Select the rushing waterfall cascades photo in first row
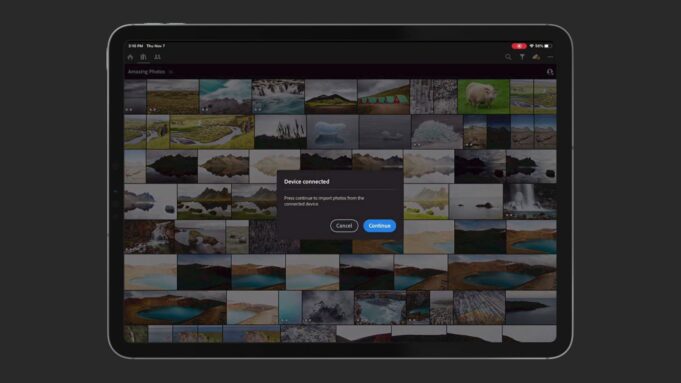The image size is (681, 383). coord(278,96)
